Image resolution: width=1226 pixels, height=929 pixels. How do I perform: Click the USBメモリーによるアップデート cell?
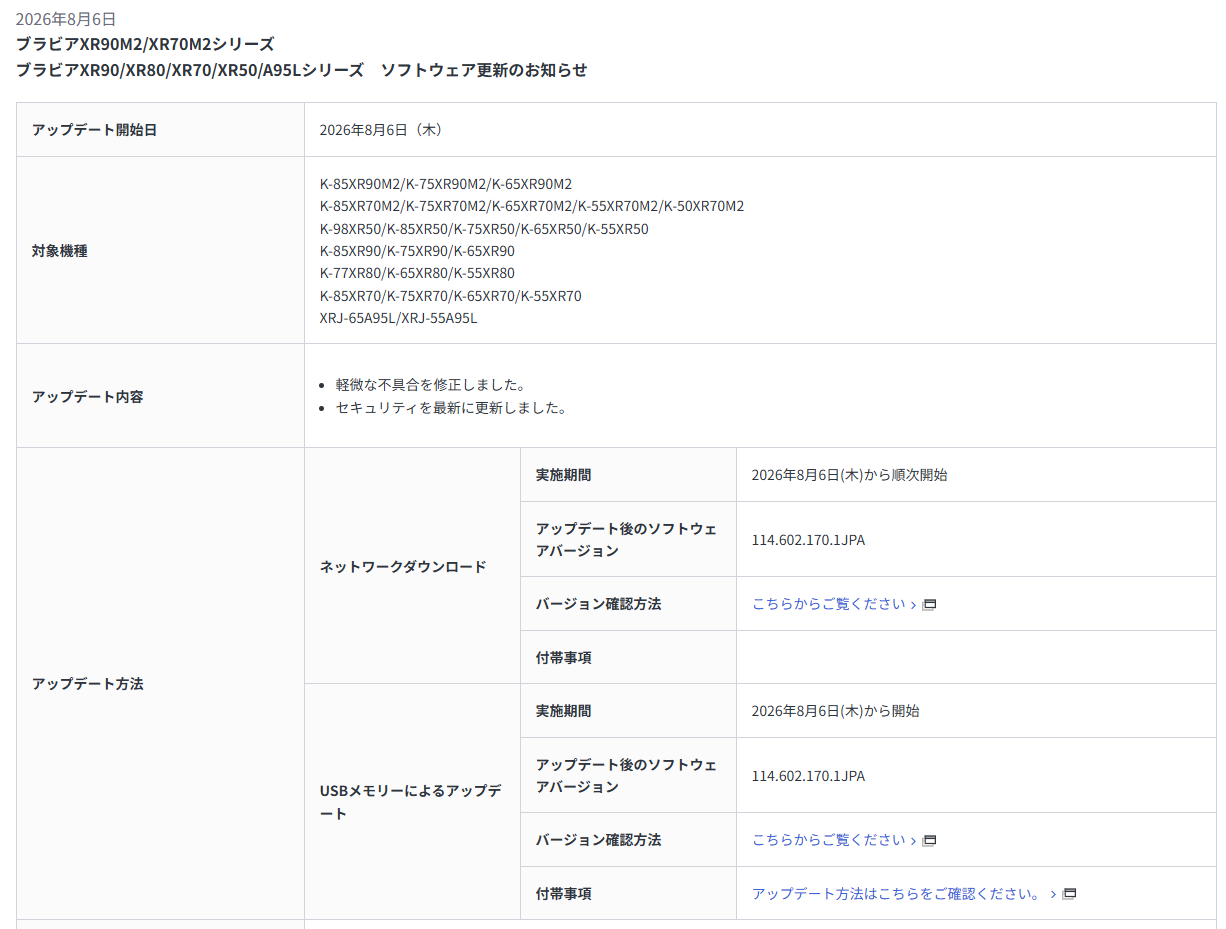tap(411, 802)
